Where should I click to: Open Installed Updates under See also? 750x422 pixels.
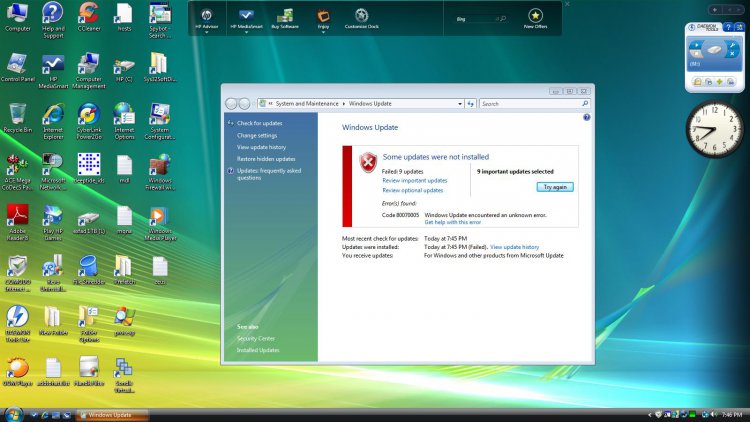(x=258, y=350)
